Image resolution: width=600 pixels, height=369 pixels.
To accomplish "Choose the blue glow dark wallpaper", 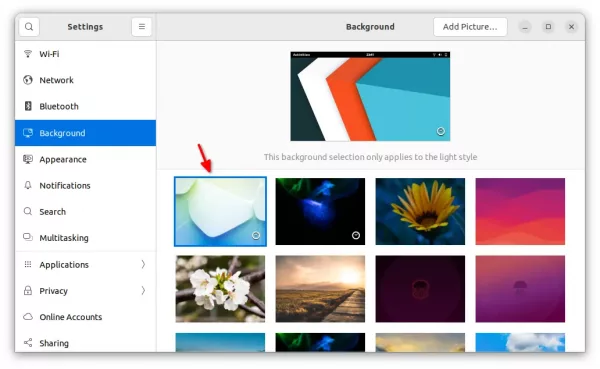I will [320, 211].
